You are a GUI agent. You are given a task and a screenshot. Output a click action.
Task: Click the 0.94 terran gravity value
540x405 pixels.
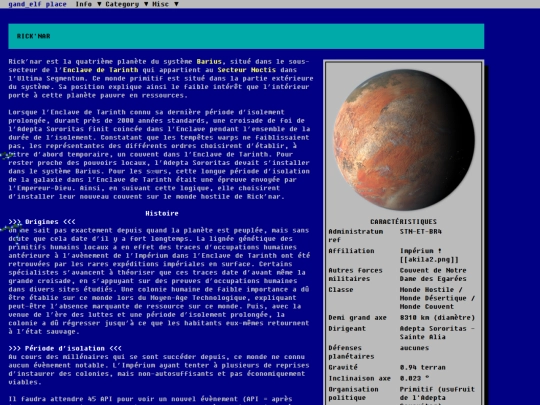(x=423, y=367)
